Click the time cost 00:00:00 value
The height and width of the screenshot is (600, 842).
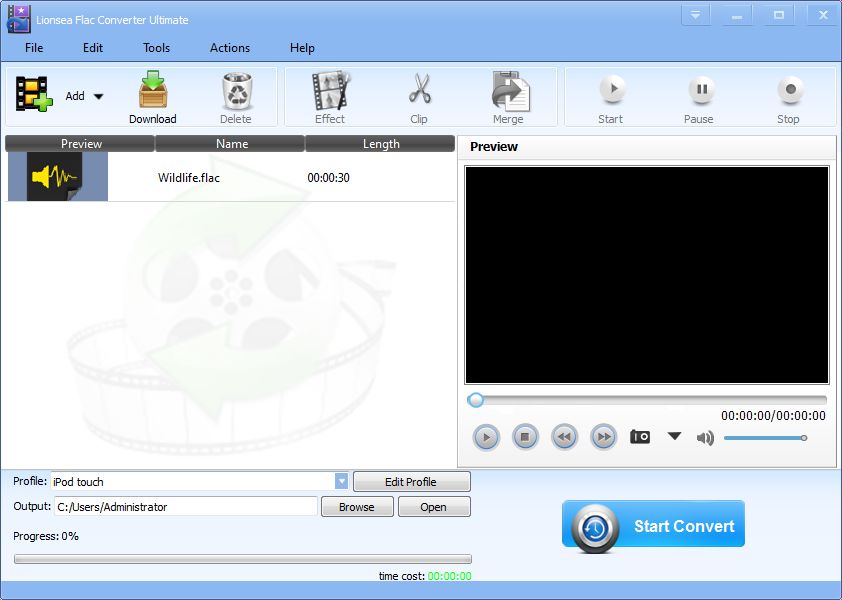[449, 576]
